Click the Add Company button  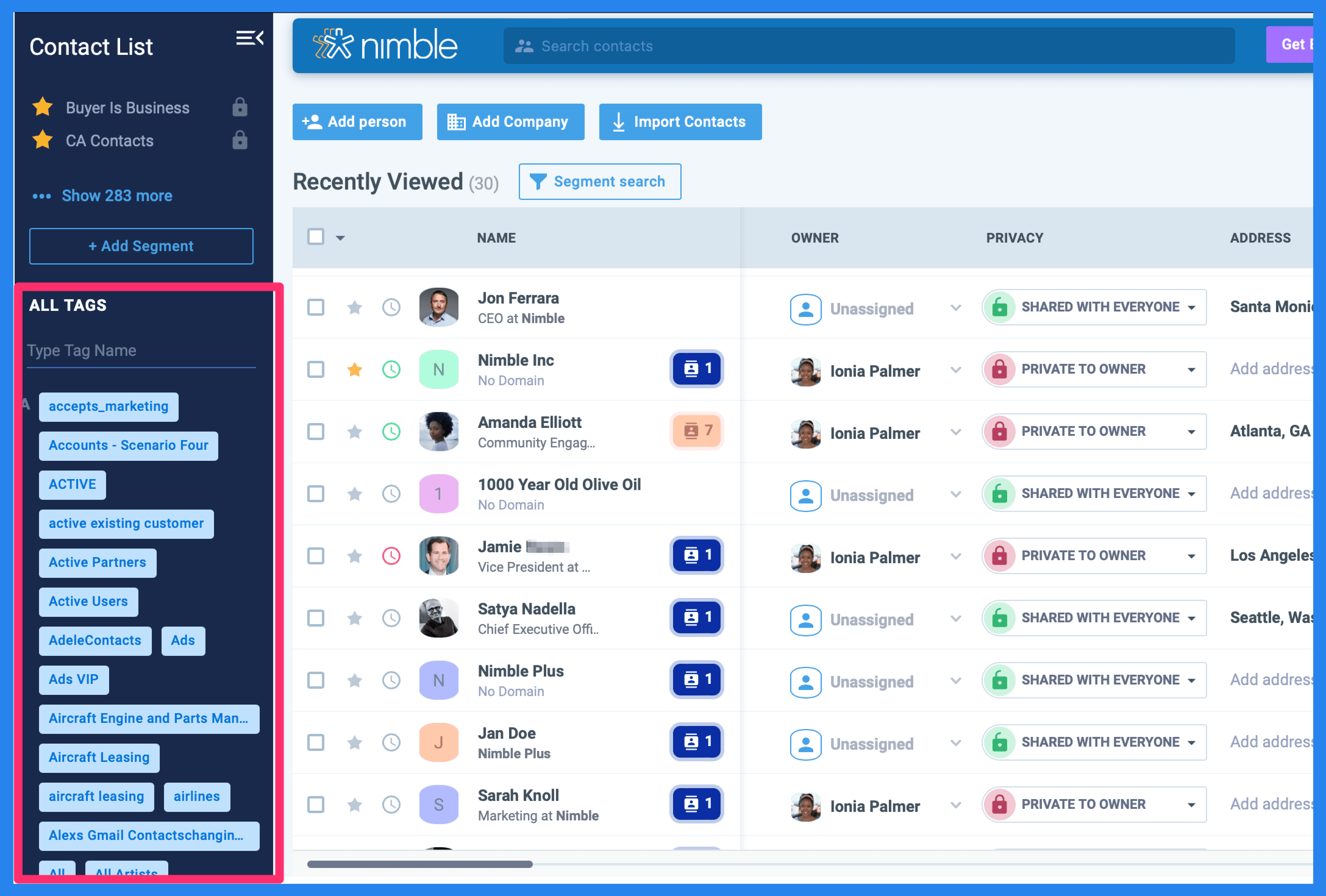tap(510, 122)
